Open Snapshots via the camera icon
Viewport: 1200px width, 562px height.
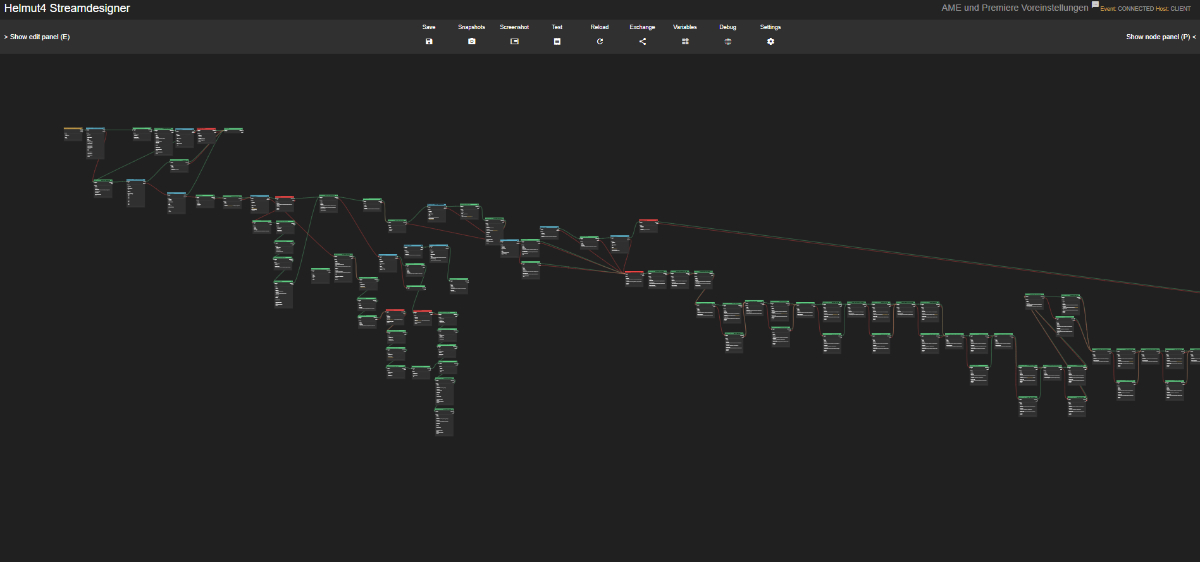click(472, 42)
